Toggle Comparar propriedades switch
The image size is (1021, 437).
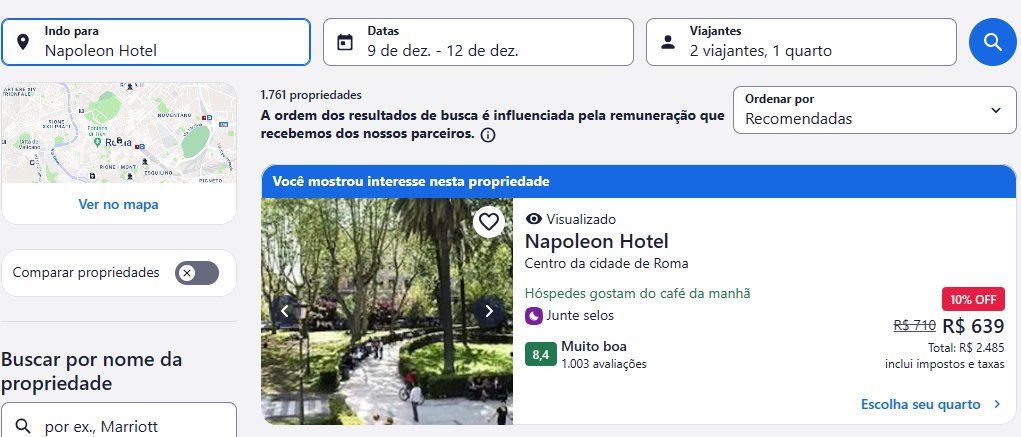197,273
